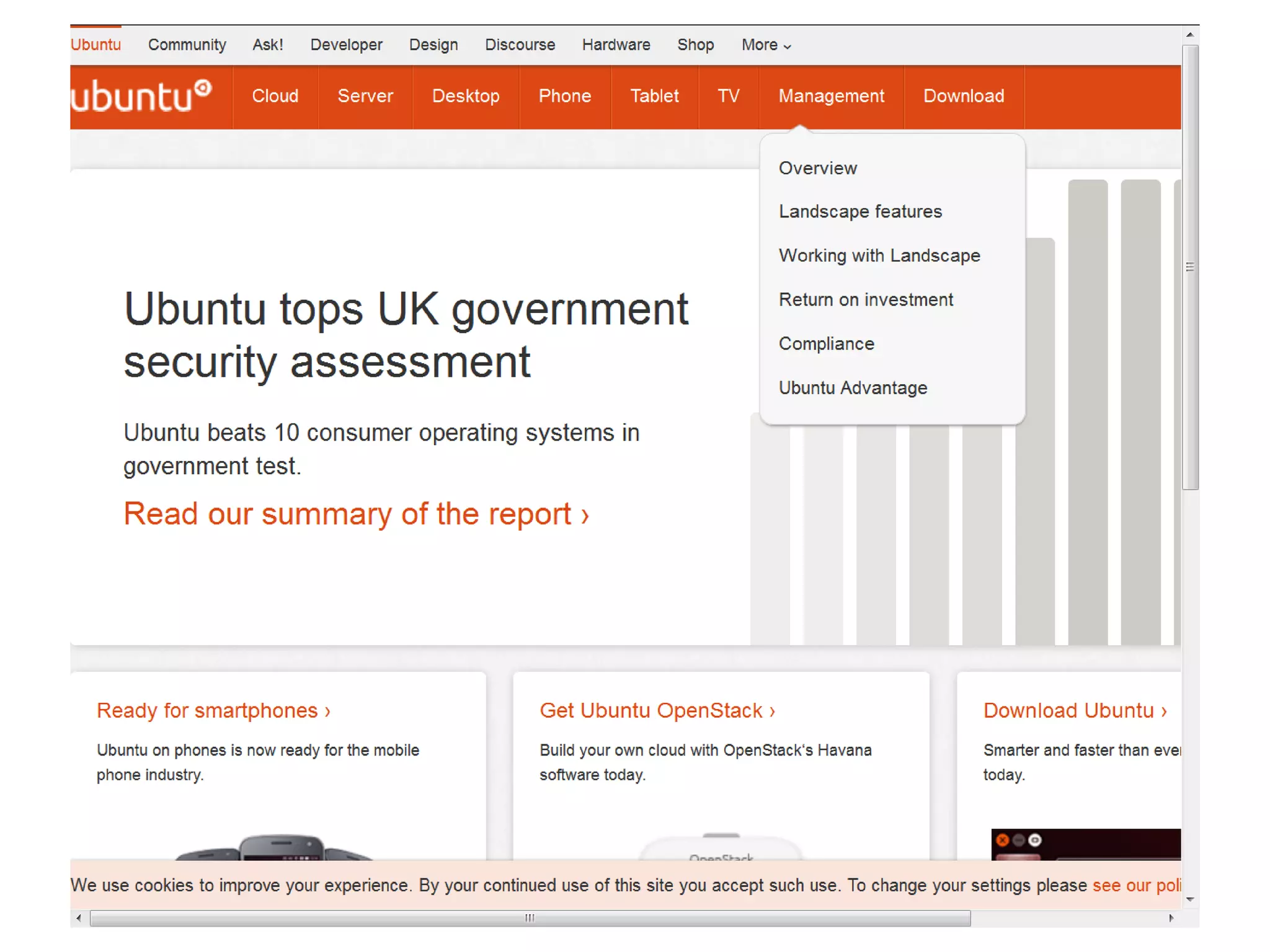Screen dimensions: 1270x952
Task: Click the OpenStack image in second card
Action: click(x=721, y=847)
